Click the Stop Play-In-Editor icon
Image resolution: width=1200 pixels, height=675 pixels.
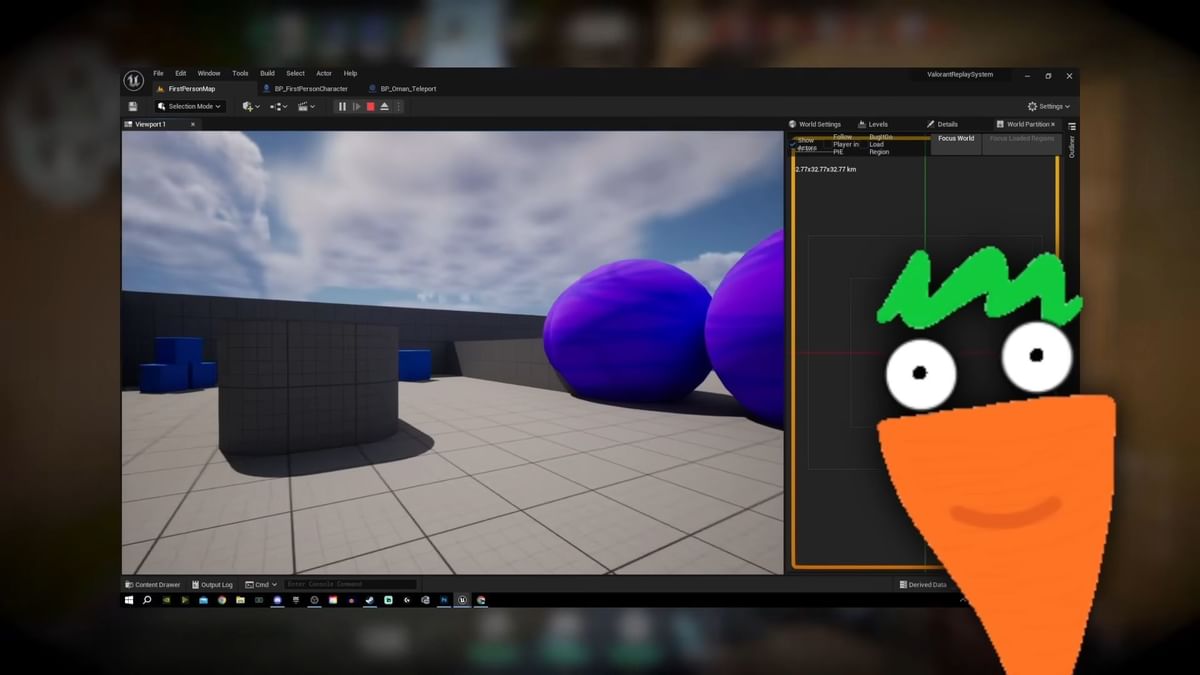[371, 106]
